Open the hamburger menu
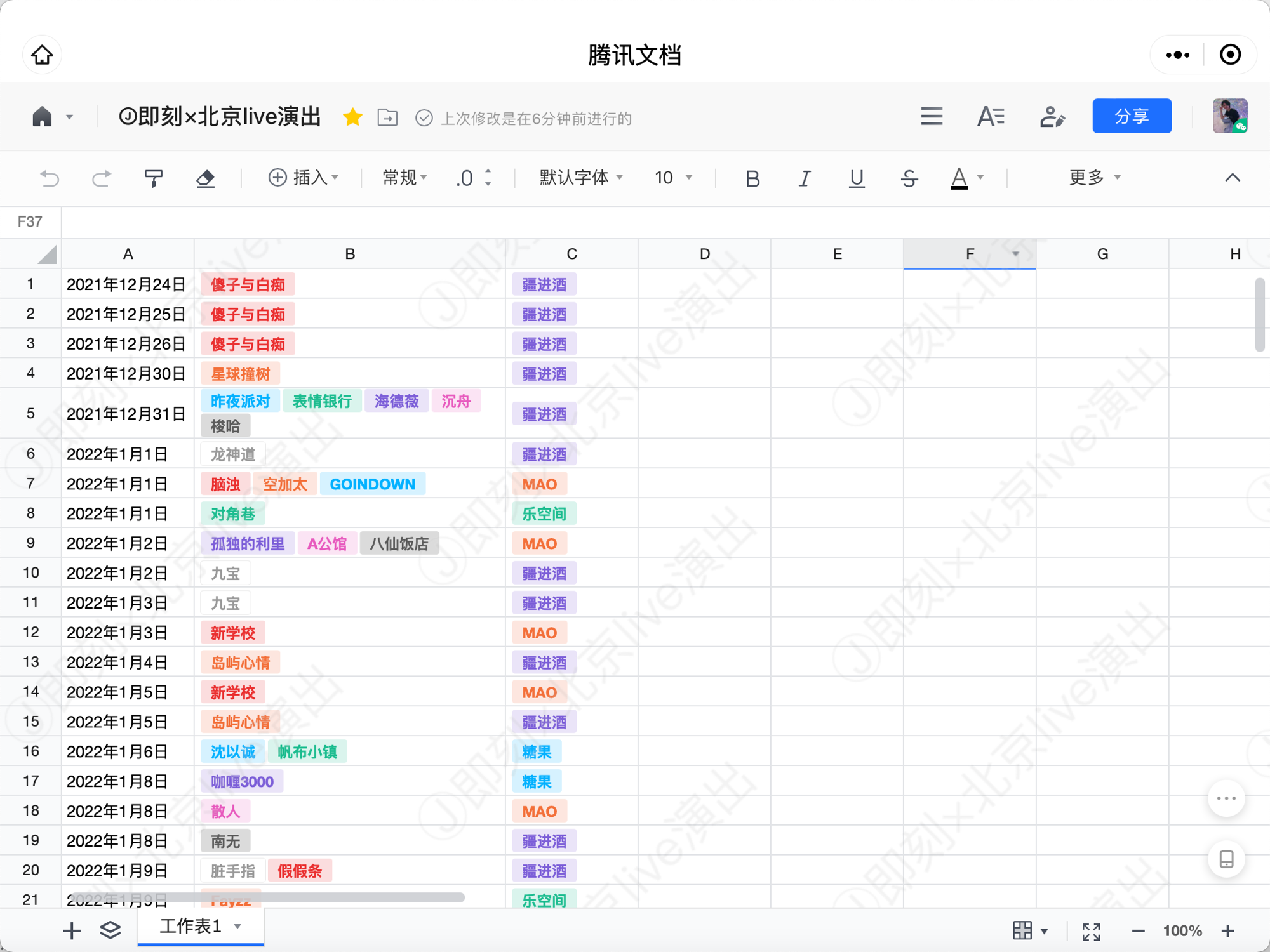The width and height of the screenshot is (1270, 952). click(932, 116)
